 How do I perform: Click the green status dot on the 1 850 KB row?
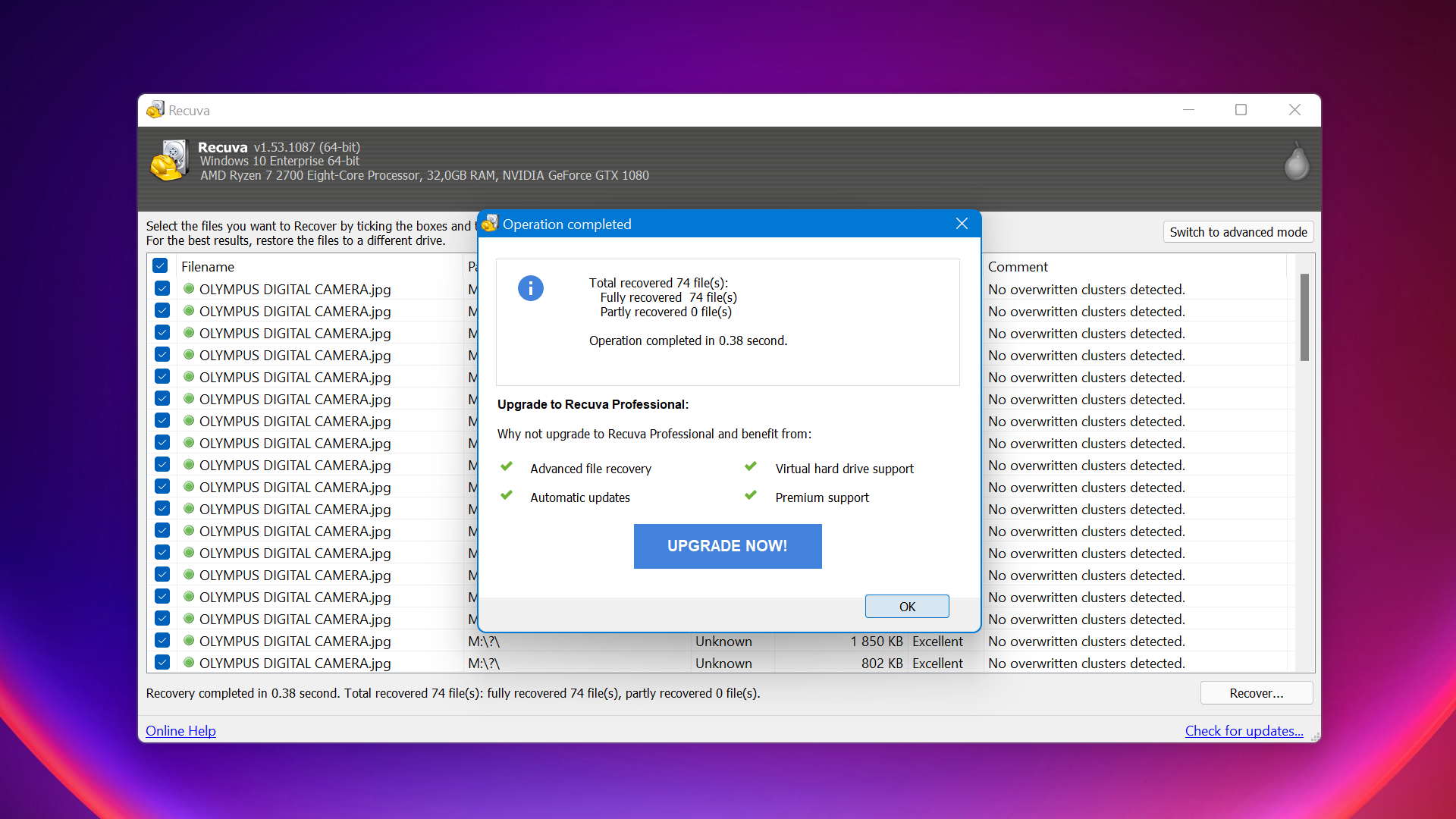pyautogui.click(x=189, y=640)
